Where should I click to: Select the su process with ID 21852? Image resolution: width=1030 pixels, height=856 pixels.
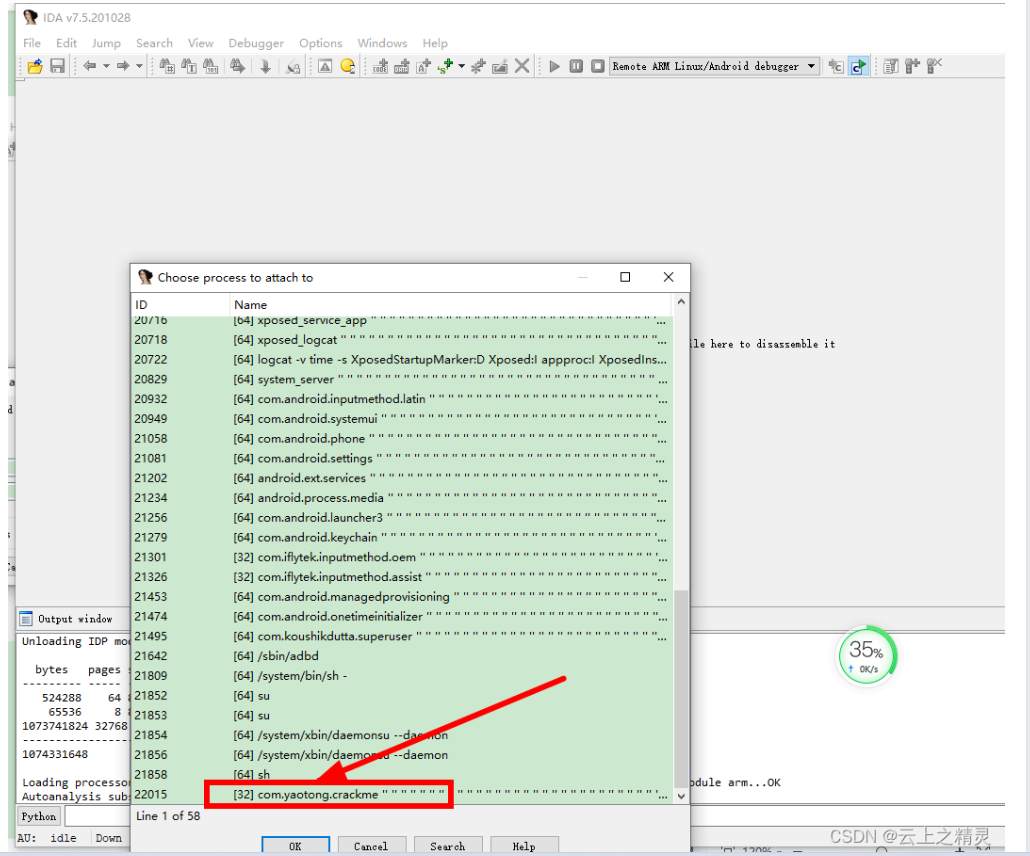402,695
